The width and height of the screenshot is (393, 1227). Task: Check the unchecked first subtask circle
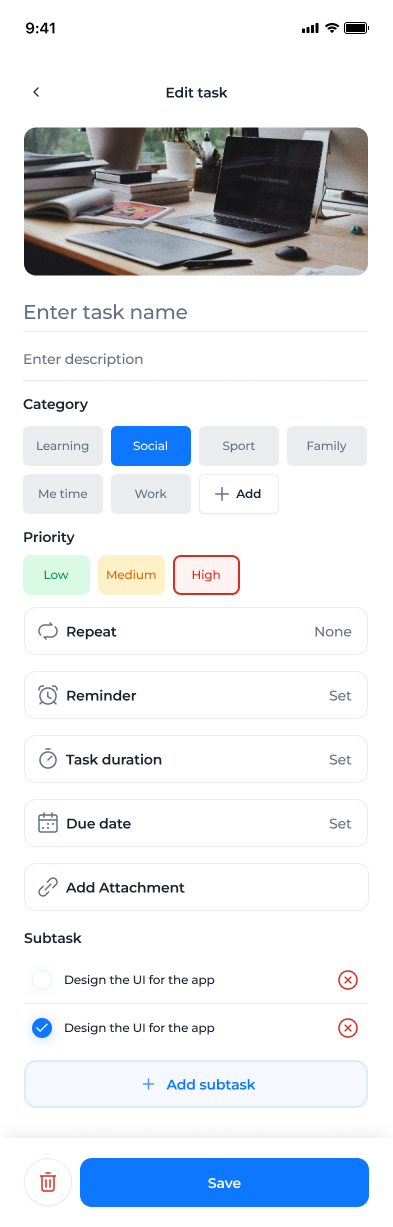pyautogui.click(x=42, y=980)
